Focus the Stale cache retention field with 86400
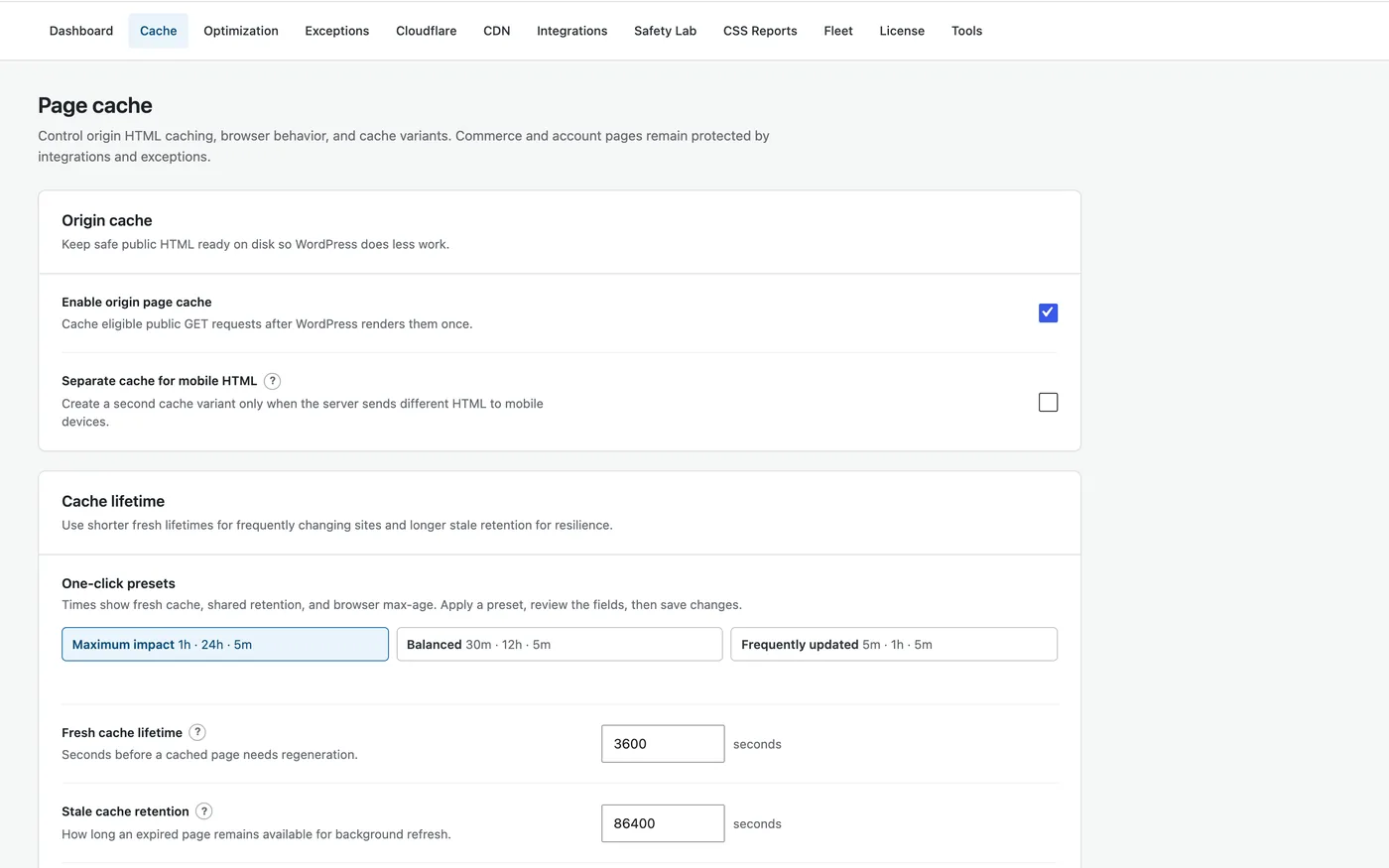 coord(663,823)
